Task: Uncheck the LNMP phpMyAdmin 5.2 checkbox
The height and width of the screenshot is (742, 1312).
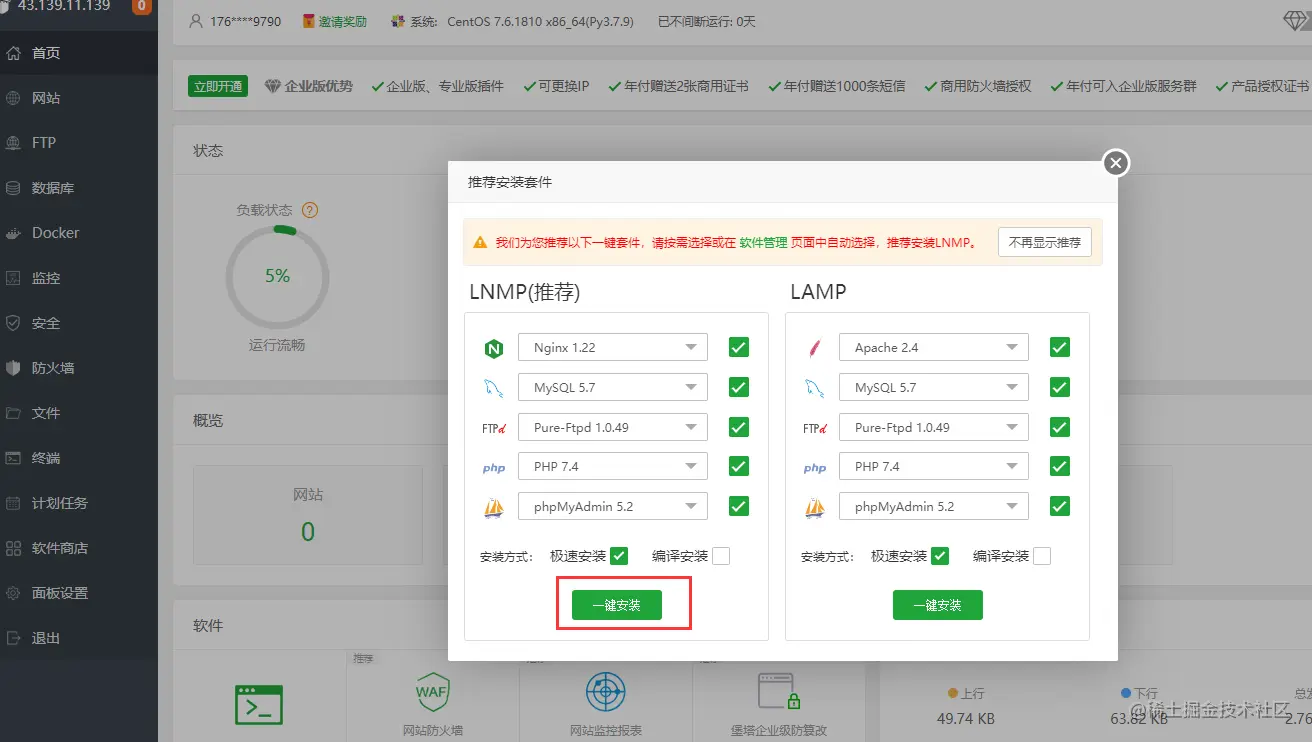Action: pyautogui.click(x=739, y=506)
